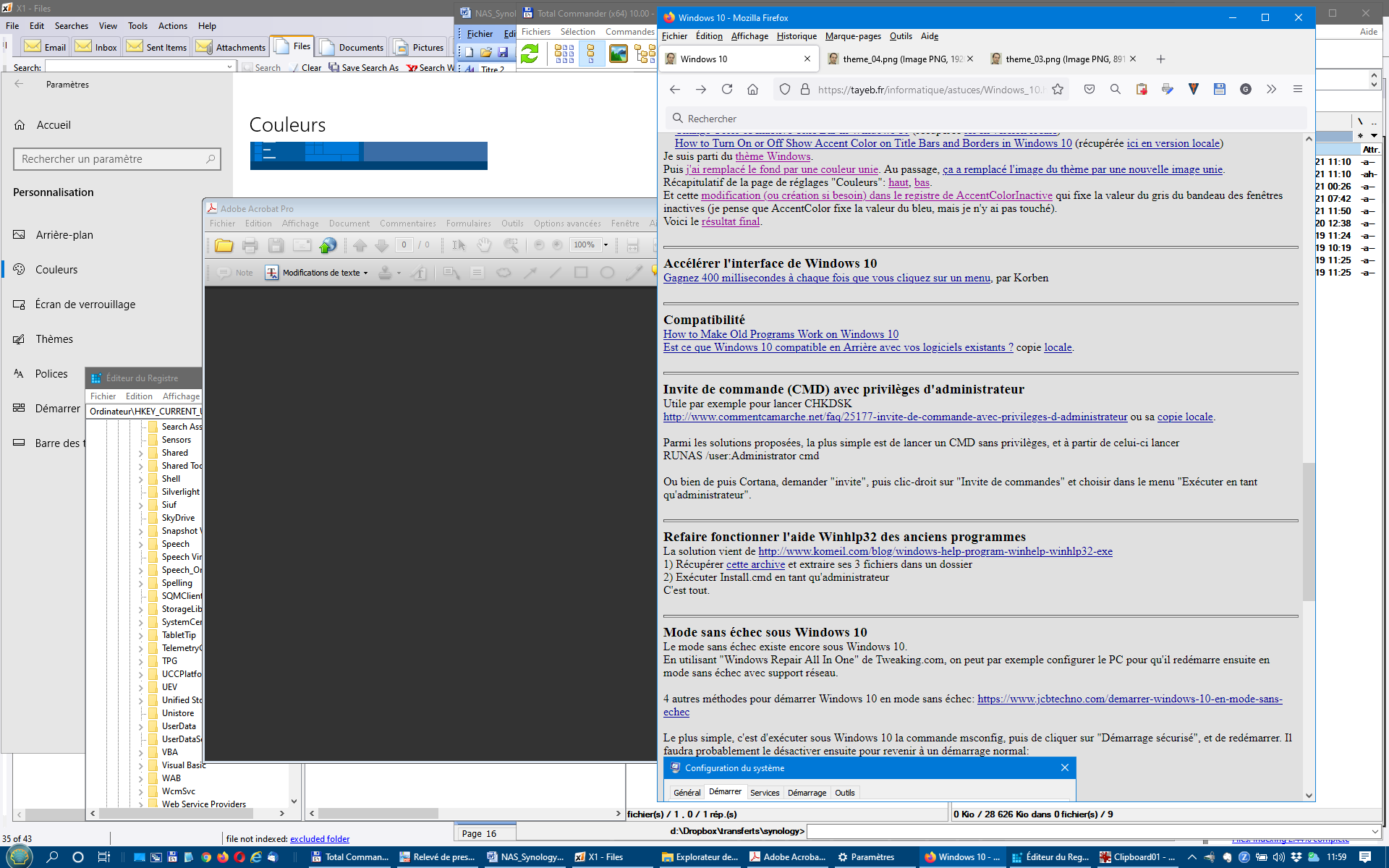Select the marquee zoom tool in Acrobat
1389x868 pixels.
(x=511, y=245)
